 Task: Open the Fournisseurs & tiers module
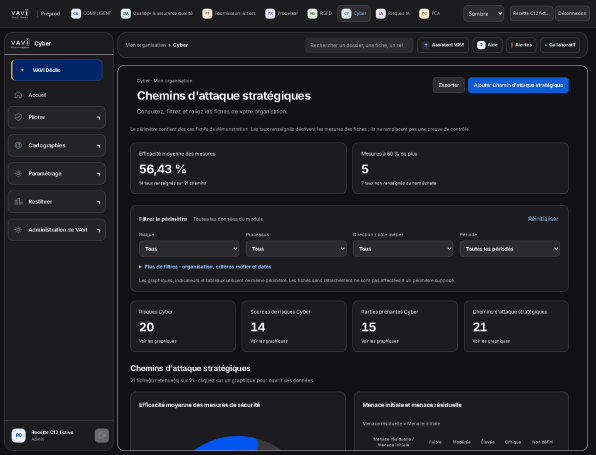229,13
